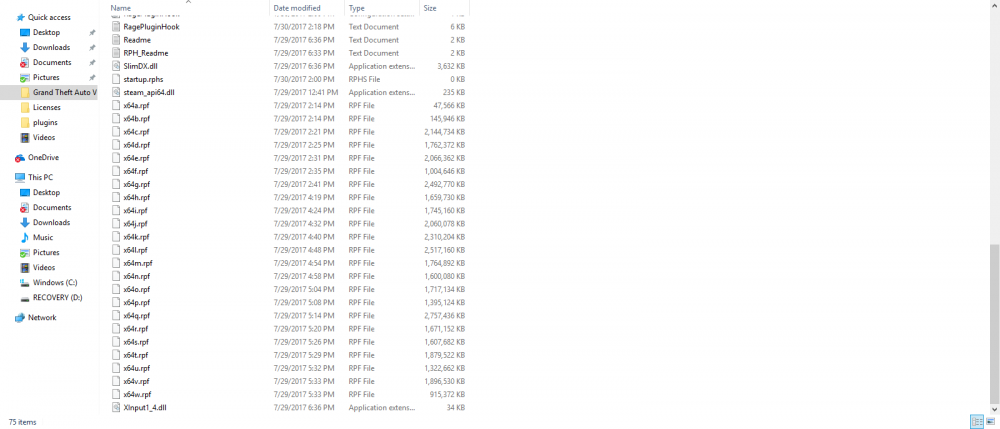
Task: Select the startup.rphs file icon
Action: [x=115, y=79]
